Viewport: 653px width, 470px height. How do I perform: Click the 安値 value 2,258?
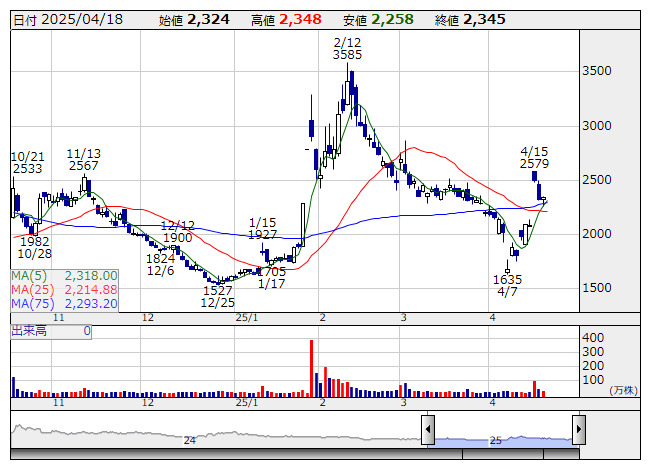click(392, 19)
